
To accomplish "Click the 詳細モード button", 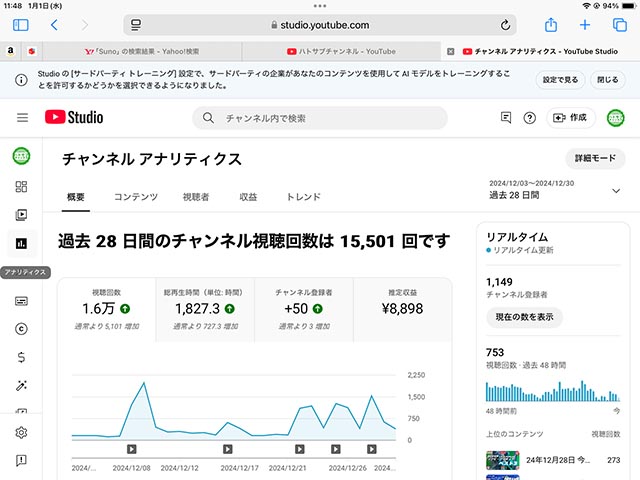I will [x=595, y=158].
